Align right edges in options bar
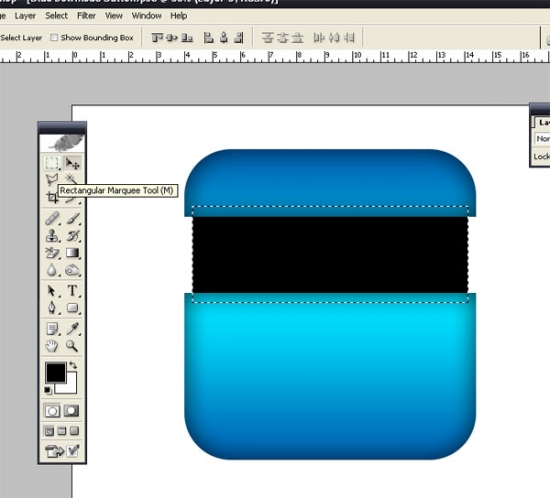 point(239,38)
